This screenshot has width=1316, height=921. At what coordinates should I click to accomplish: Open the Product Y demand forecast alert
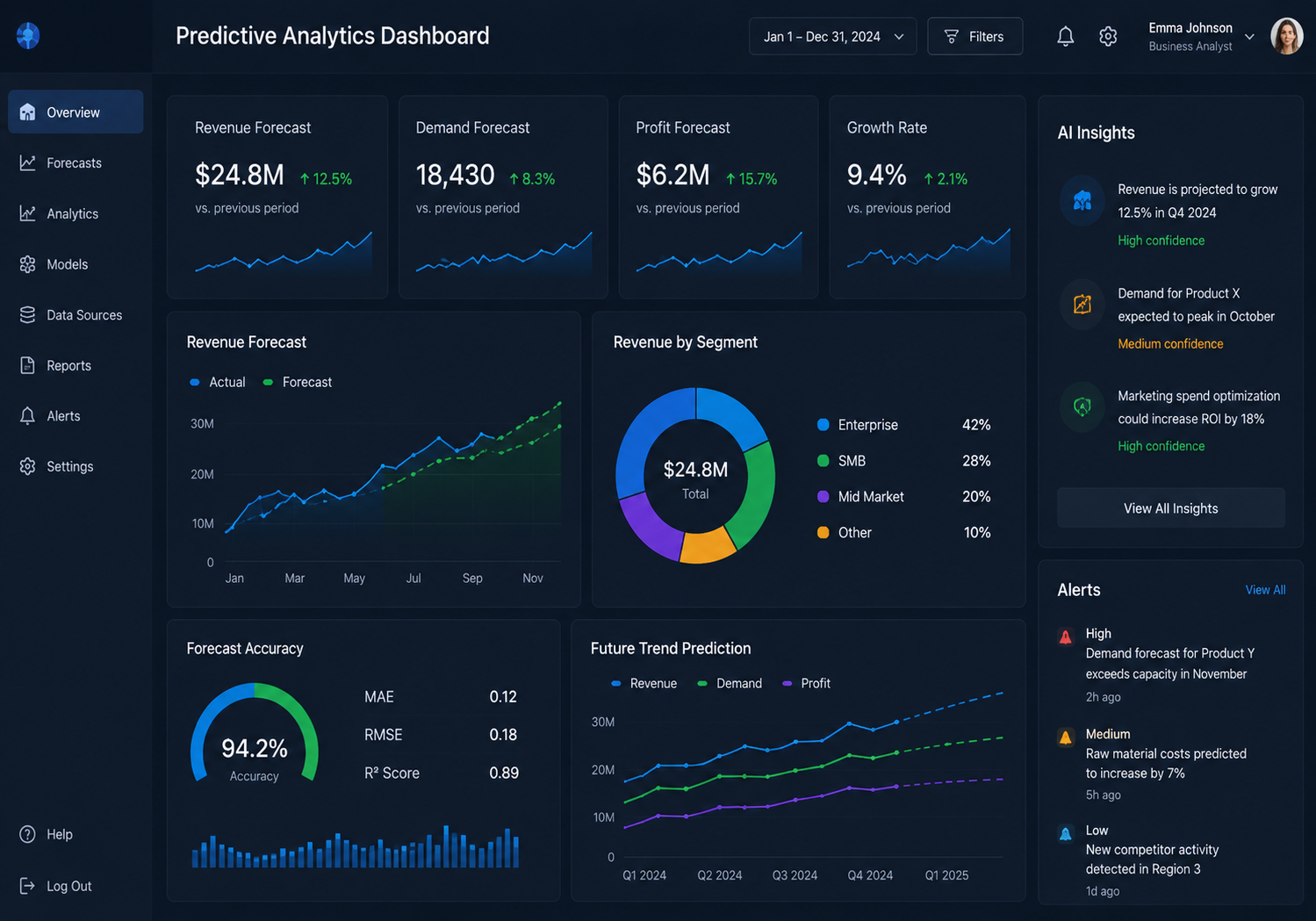click(1169, 665)
